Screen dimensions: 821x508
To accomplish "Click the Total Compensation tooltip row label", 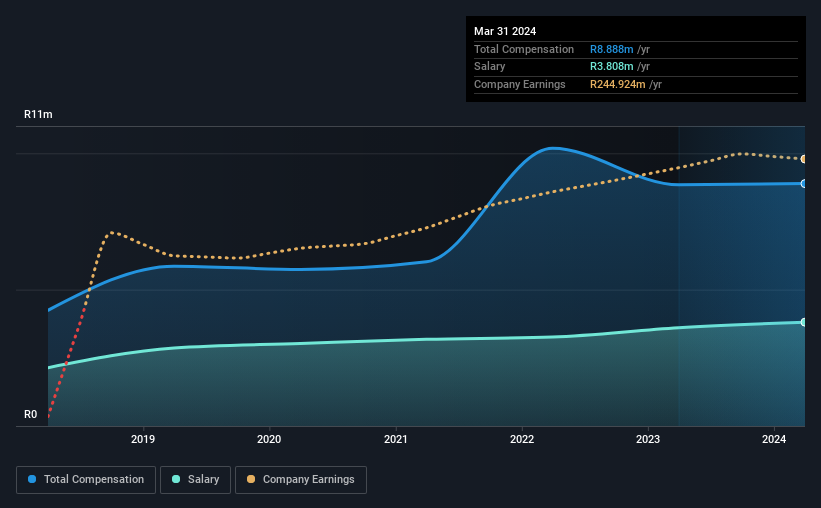I will pyautogui.click(x=524, y=49).
